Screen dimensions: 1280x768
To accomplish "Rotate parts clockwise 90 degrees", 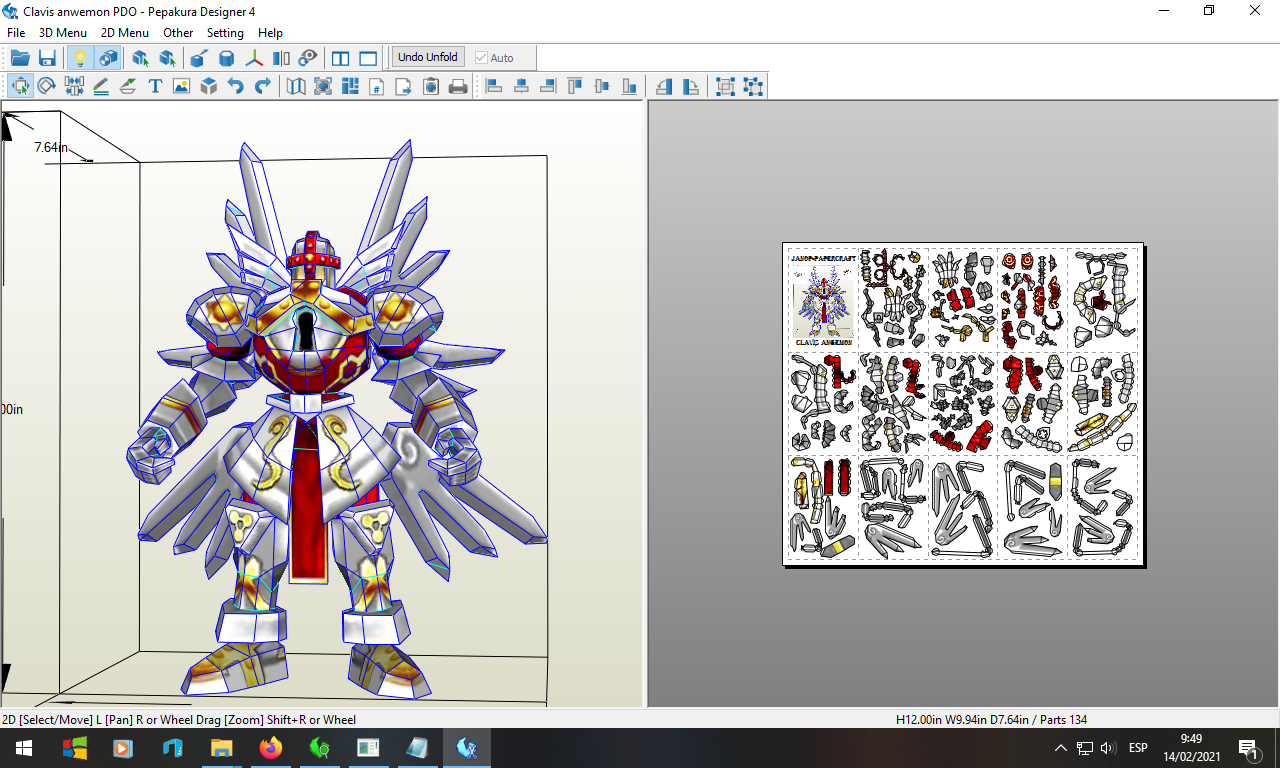I will [x=691, y=86].
